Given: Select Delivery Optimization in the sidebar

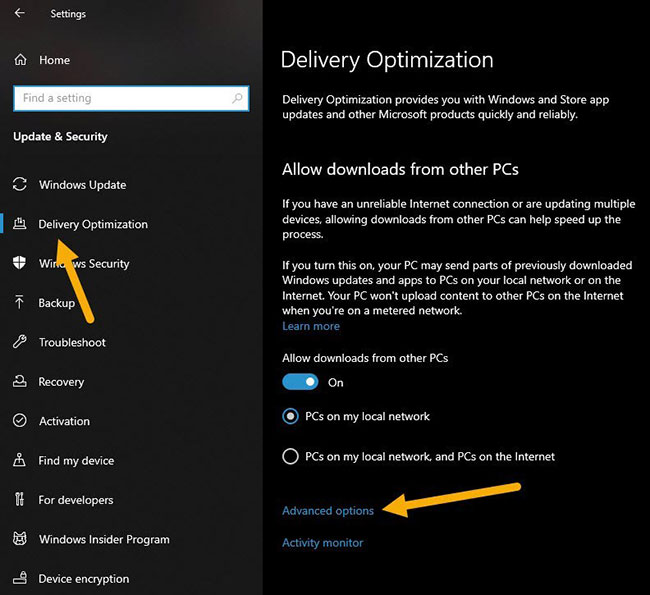Looking at the screenshot, I should pos(93,224).
